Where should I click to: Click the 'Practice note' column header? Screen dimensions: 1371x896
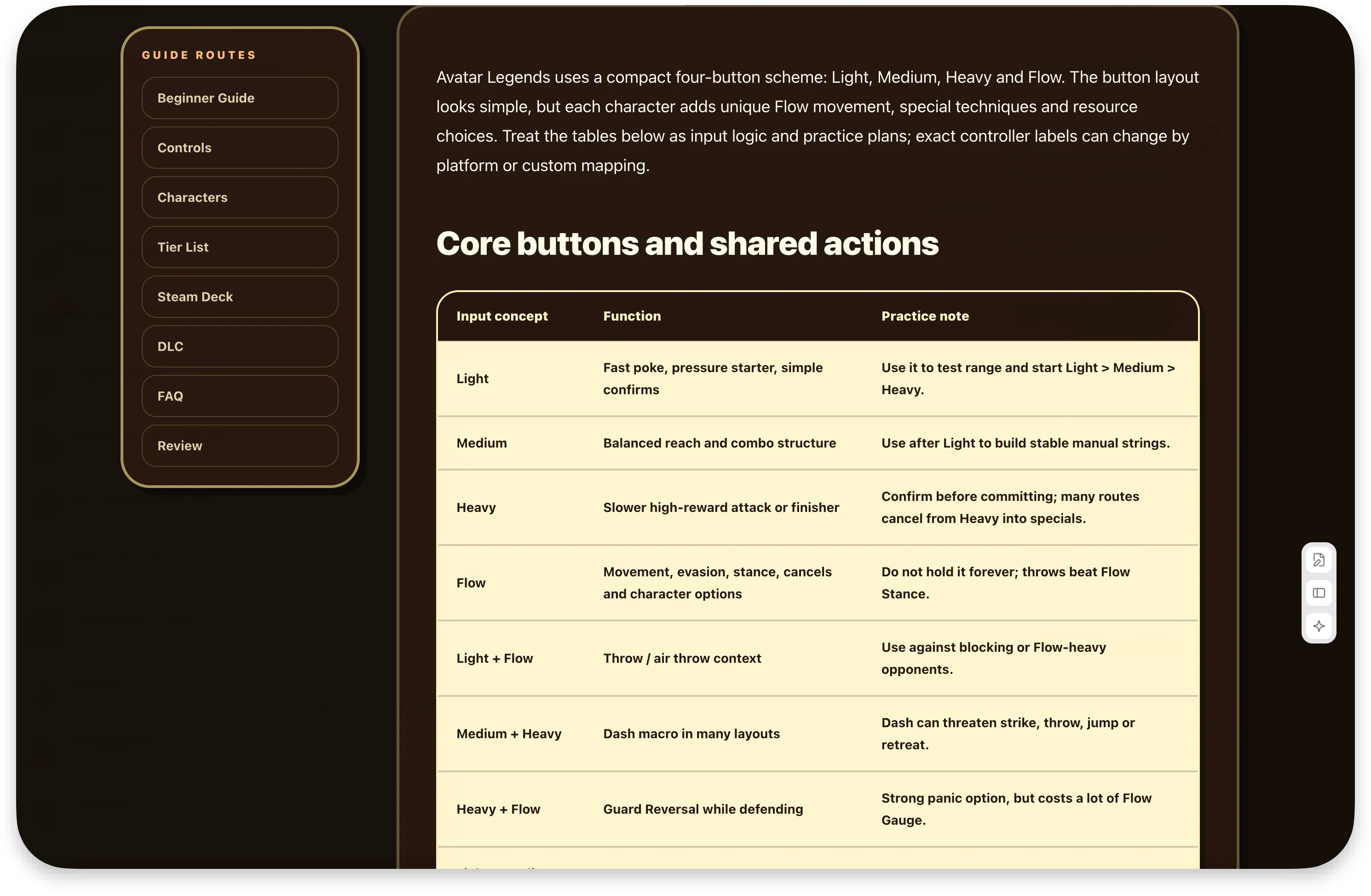pos(925,316)
